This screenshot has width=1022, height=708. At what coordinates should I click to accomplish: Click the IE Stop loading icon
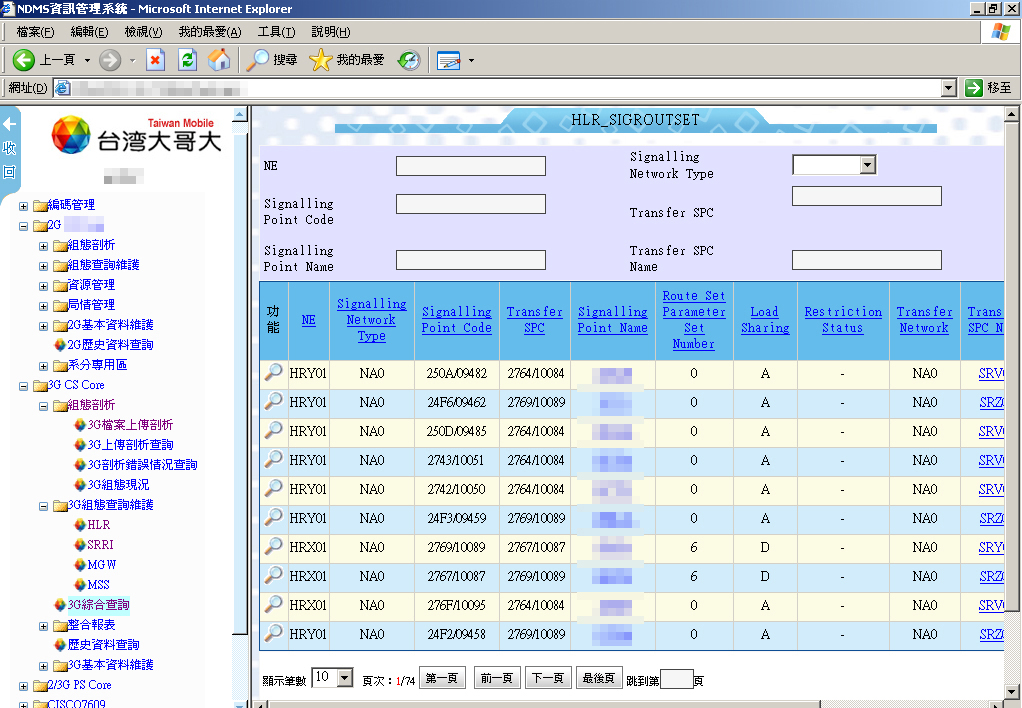155,60
